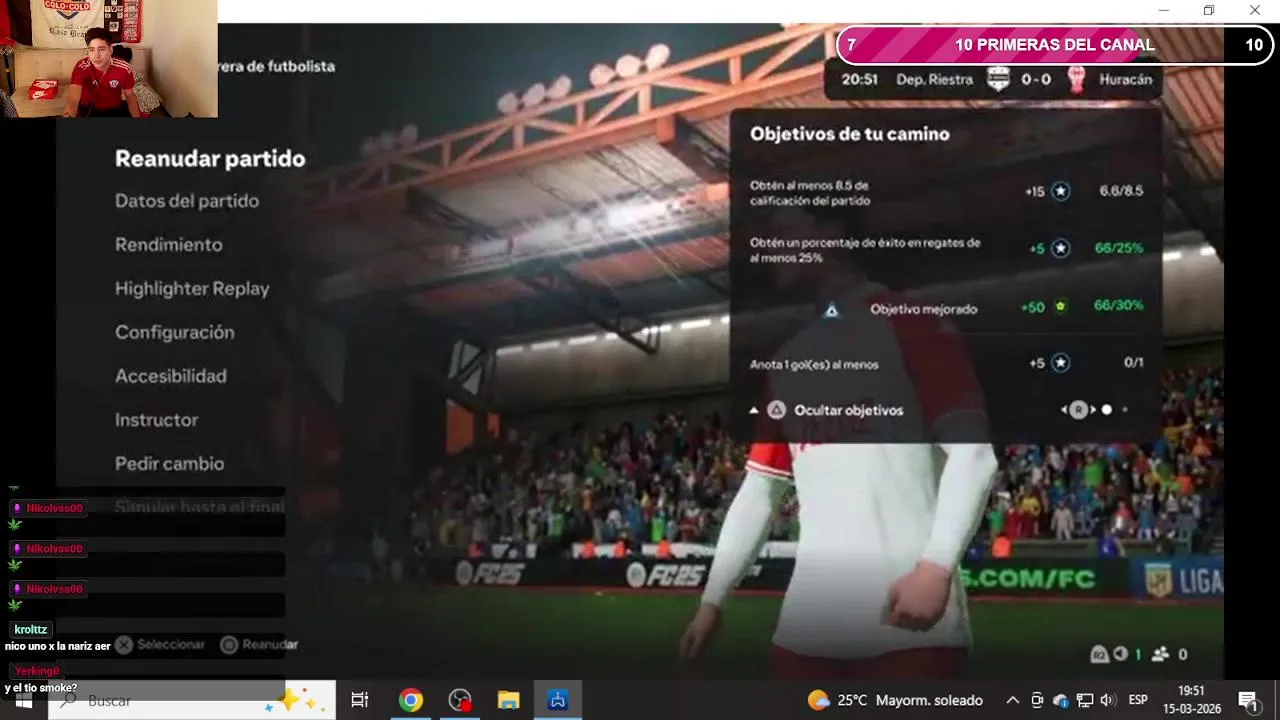Viewport: 1280px width, 720px height.
Task: Click the streamer webcam thumbnail
Action: 108,59
